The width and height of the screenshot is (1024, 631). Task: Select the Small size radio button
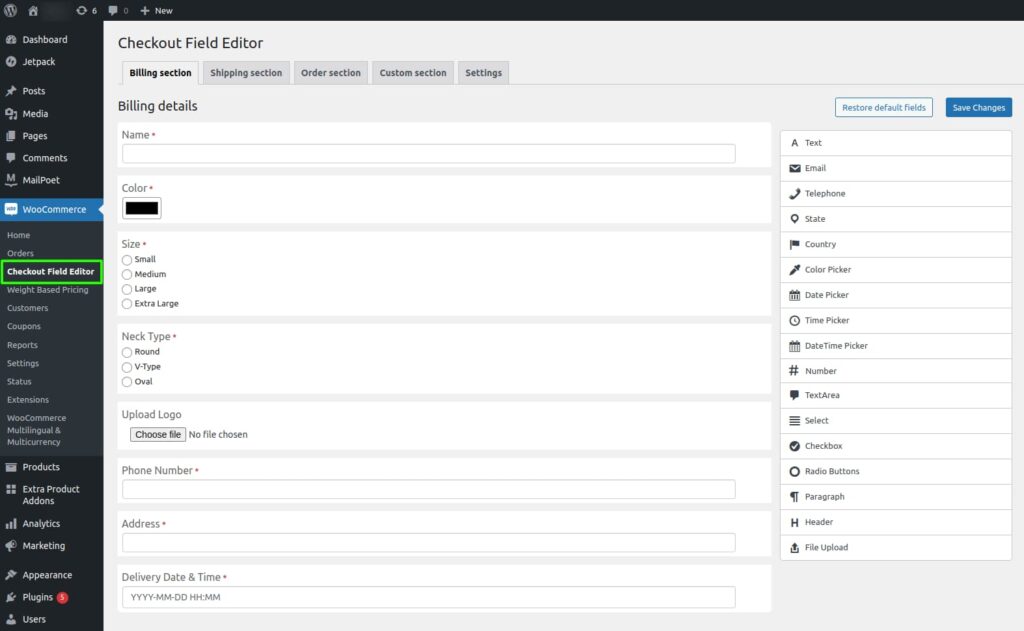coord(127,260)
